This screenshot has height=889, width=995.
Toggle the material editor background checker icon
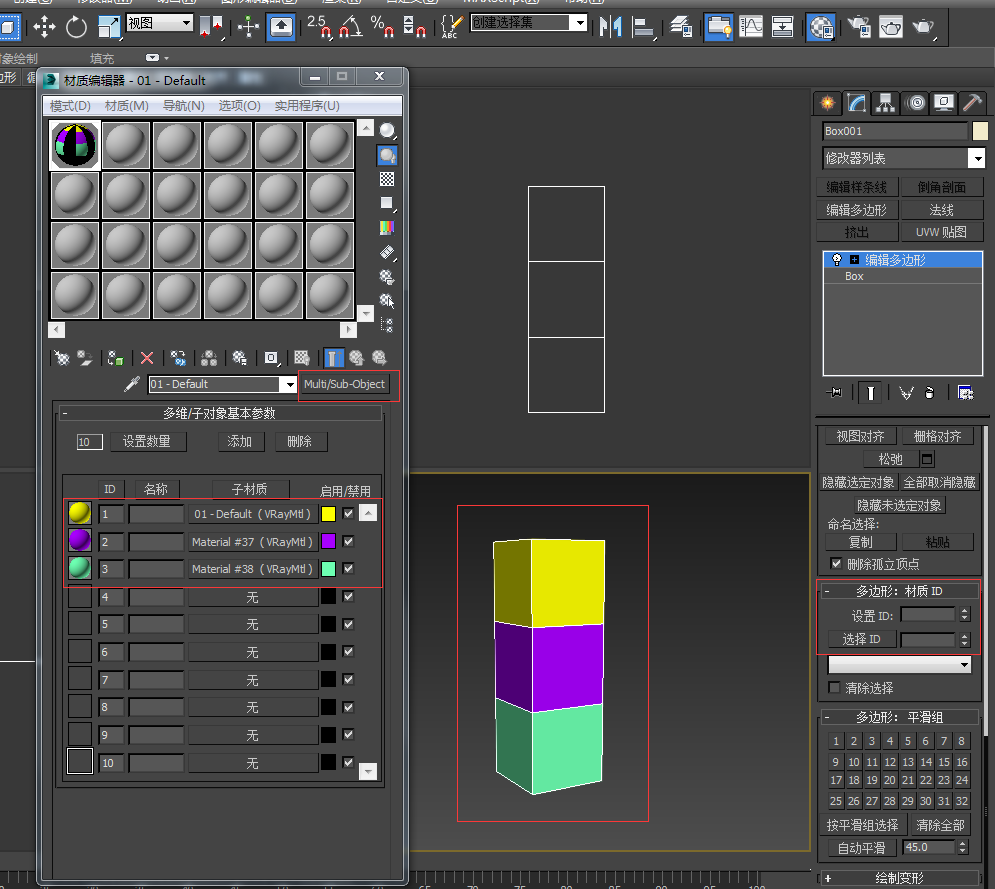(x=387, y=179)
